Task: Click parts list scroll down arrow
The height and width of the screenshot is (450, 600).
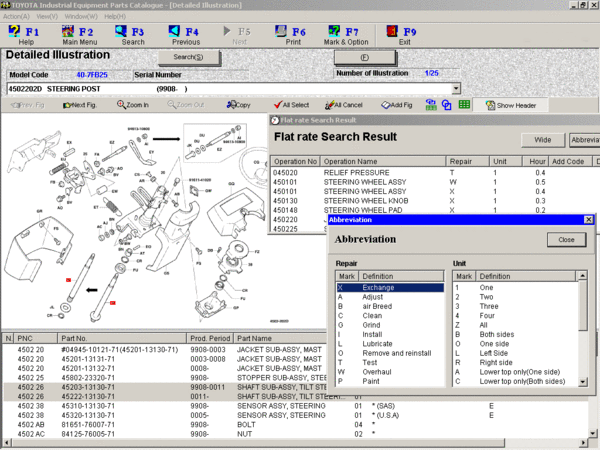Action: tap(593, 434)
